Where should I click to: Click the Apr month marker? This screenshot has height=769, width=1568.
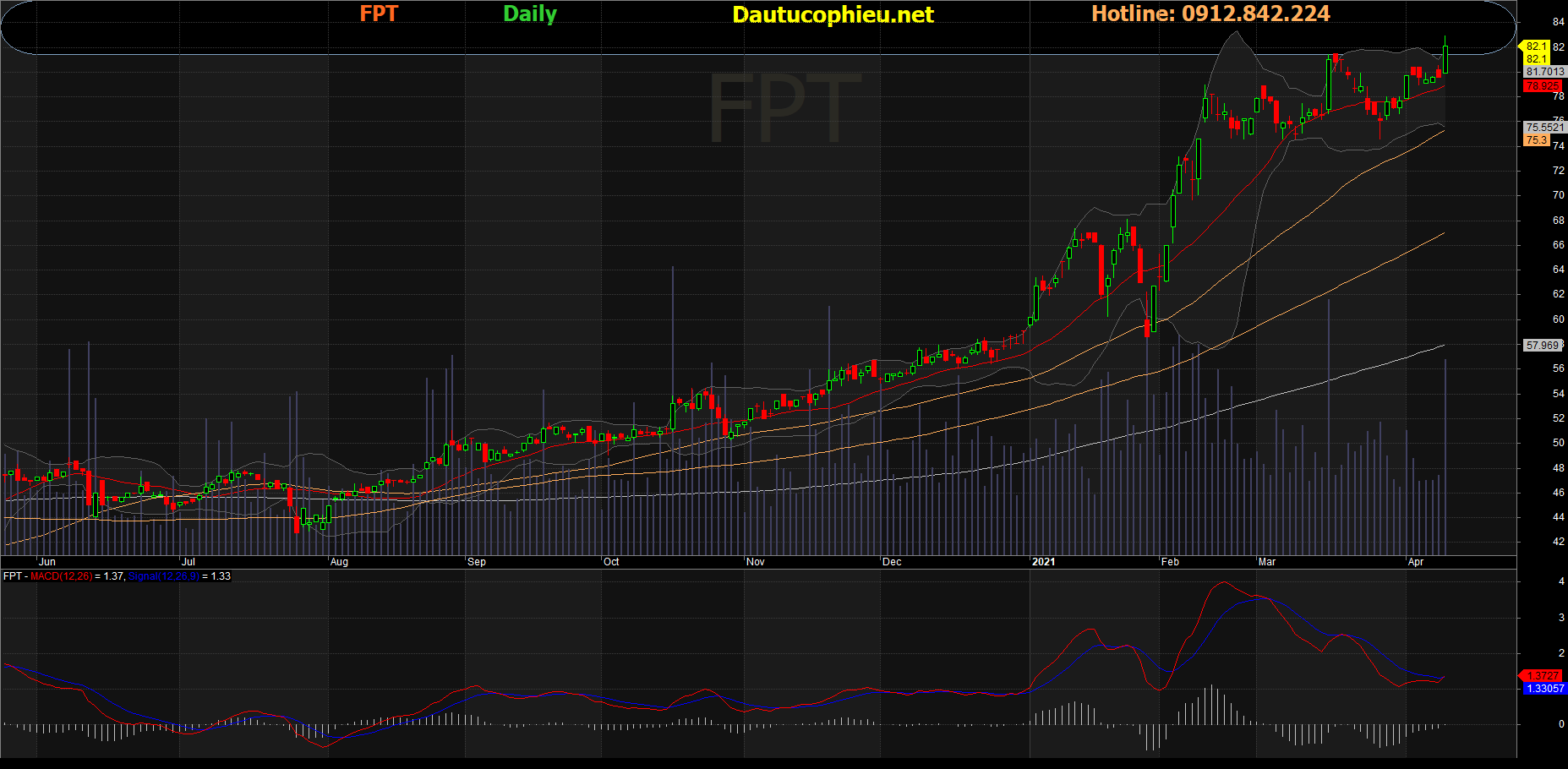point(1416,562)
